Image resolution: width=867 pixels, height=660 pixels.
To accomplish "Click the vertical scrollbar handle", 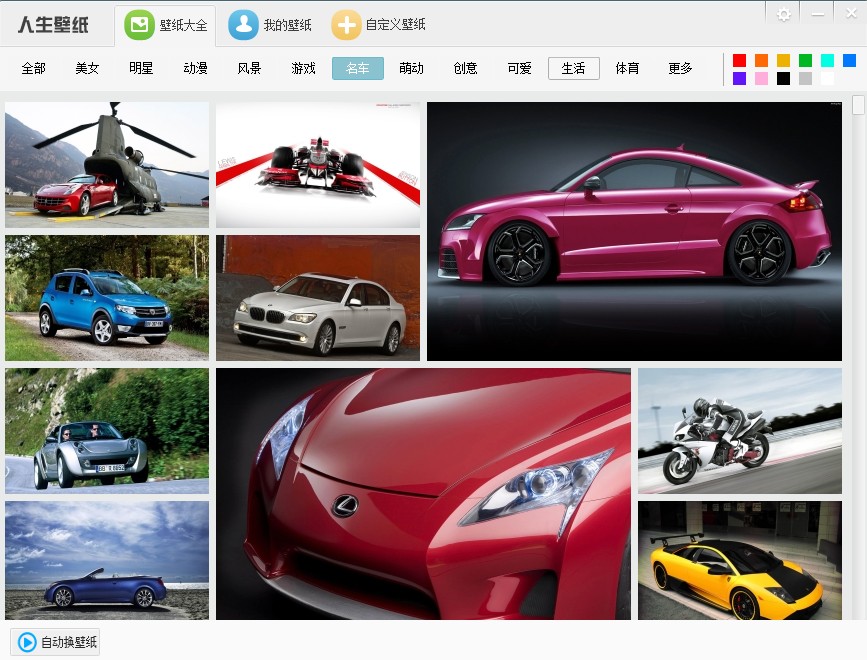I will pos(858,106).
